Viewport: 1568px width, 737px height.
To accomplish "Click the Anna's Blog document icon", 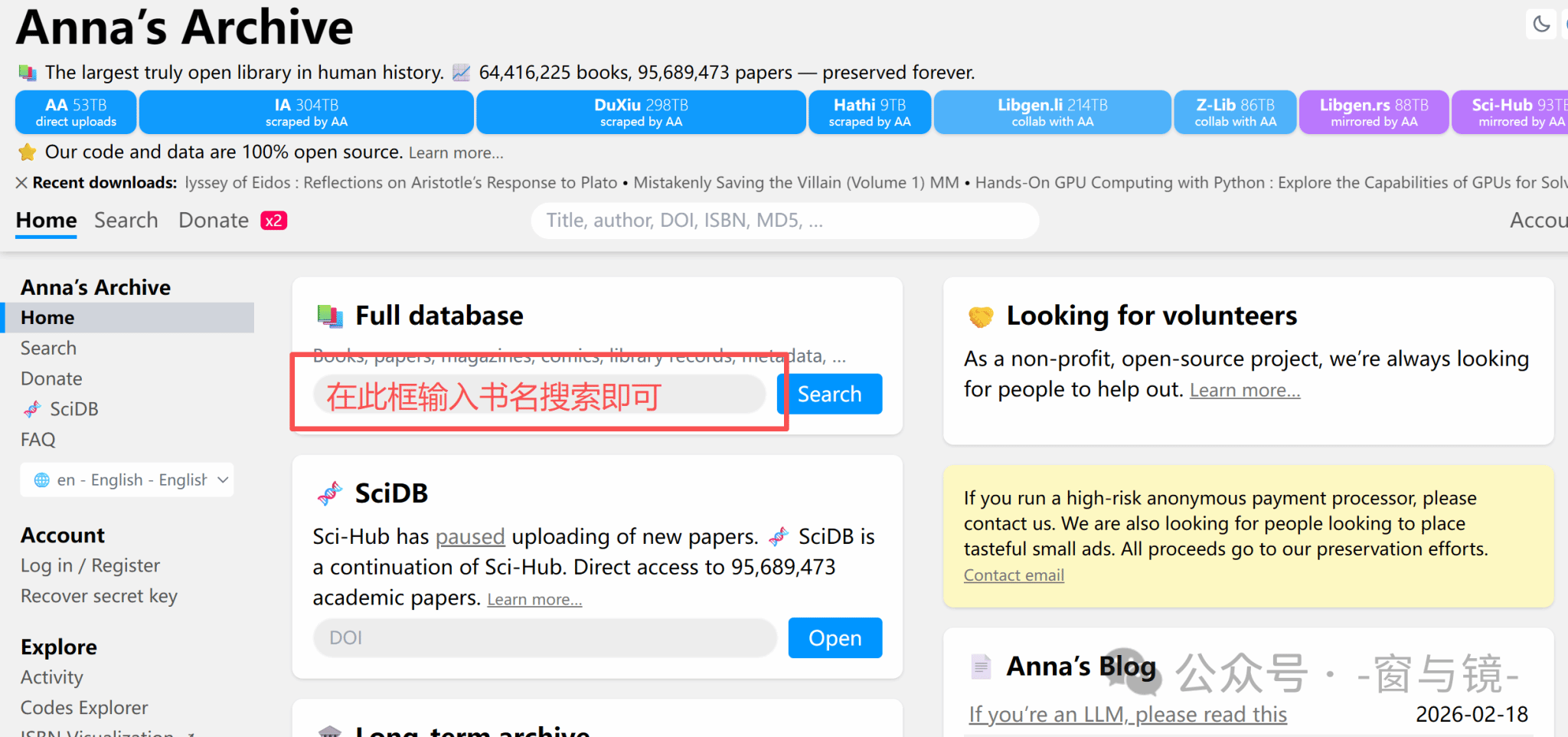I will pyautogui.click(x=981, y=667).
